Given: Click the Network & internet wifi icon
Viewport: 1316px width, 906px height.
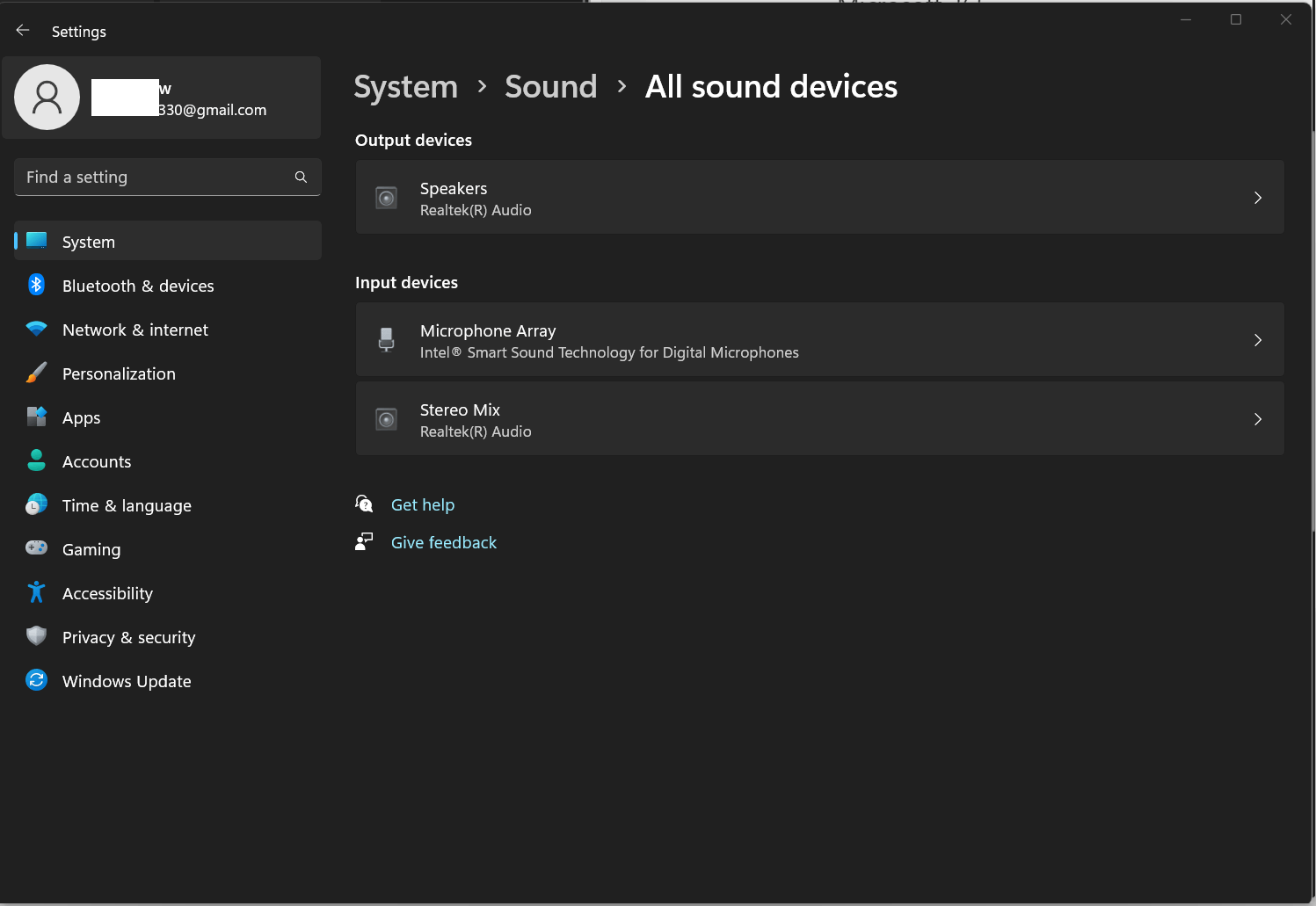Looking at the screenshot, I should 36,329.
